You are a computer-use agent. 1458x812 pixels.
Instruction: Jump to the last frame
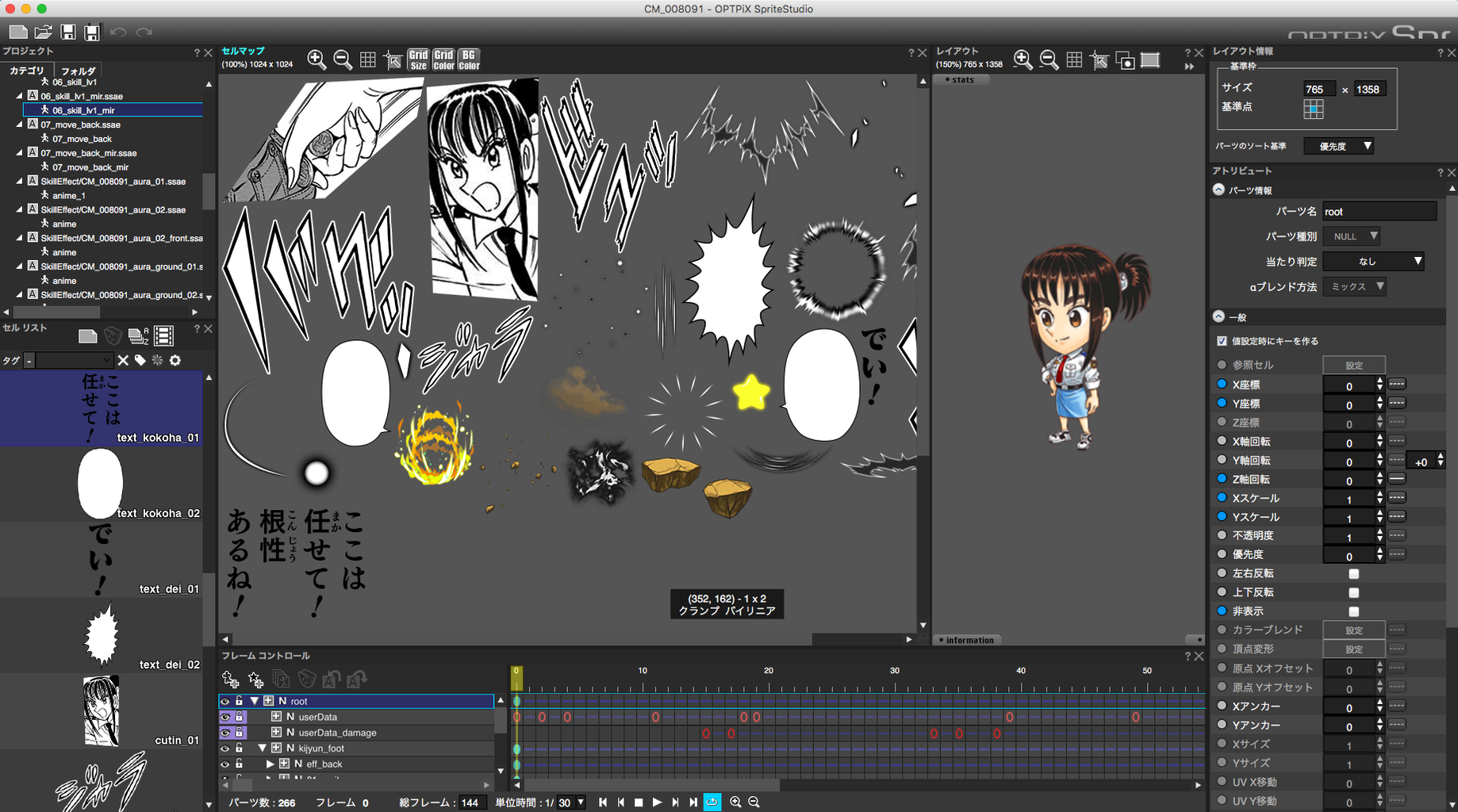pos(693,802)
